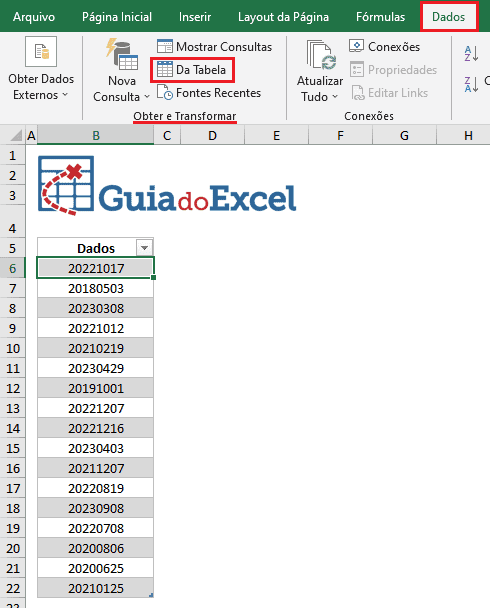Select cell containing 20200625
Image resolution: width=490 pixels, height=608 pixels.
click(96, 568)
